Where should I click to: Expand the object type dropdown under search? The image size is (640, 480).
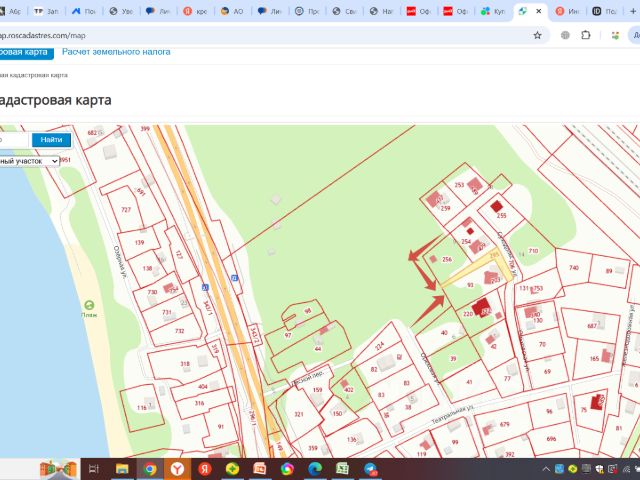(x=29, y=161)
